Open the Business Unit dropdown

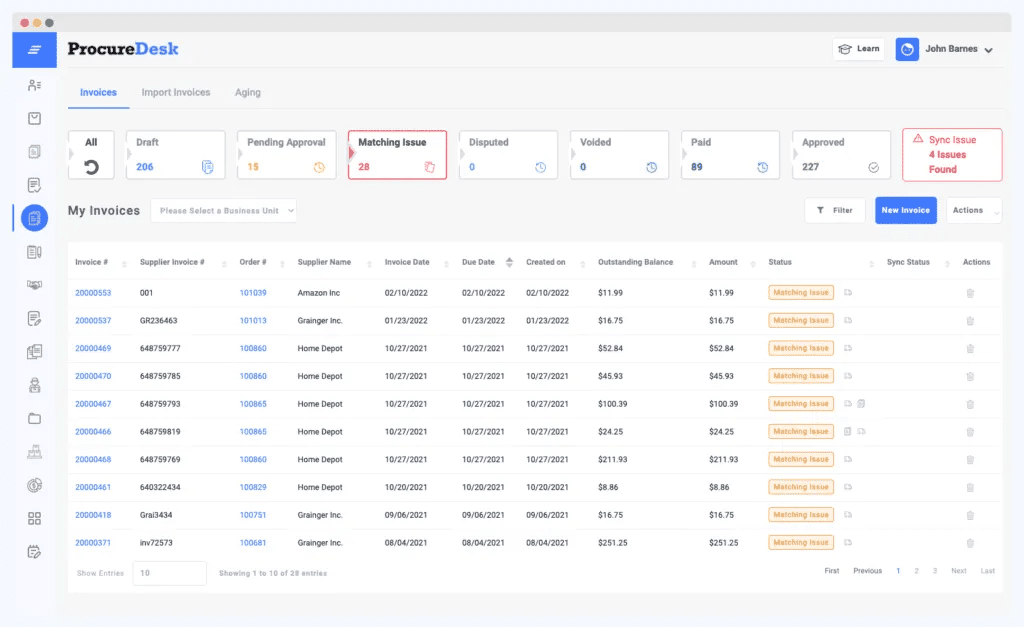(224, 211)
